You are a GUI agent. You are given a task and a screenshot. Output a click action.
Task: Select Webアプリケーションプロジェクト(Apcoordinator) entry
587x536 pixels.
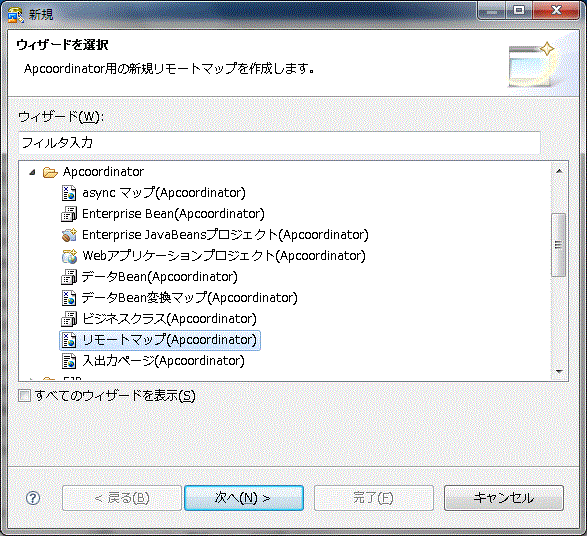click(223, 256)
